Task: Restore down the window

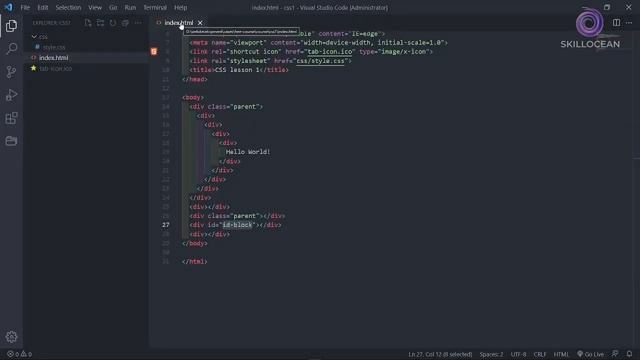Action: coord(607,7)
